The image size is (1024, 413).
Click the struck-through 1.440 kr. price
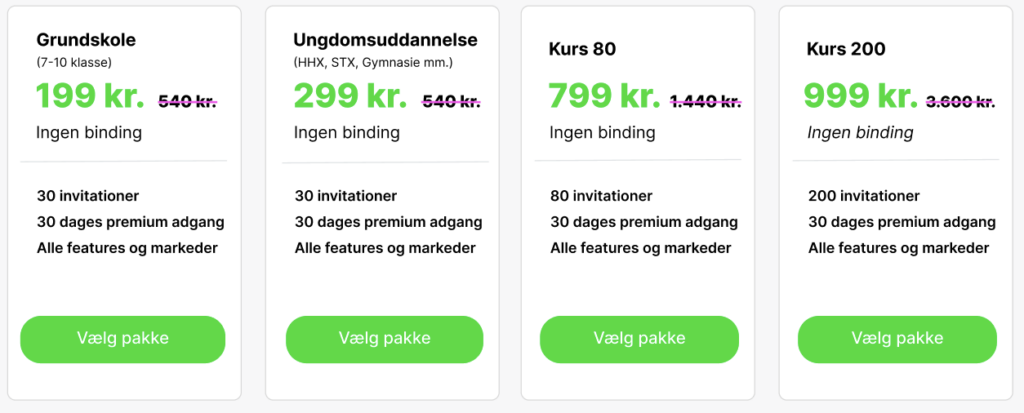706,101
